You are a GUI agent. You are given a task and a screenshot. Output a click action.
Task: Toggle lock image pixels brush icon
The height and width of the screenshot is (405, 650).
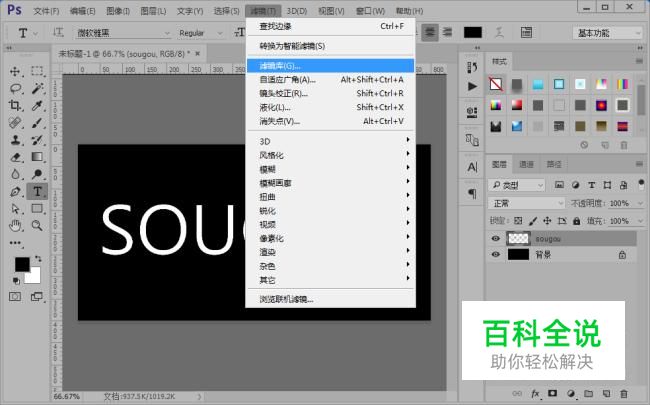(x=533, y=221)
